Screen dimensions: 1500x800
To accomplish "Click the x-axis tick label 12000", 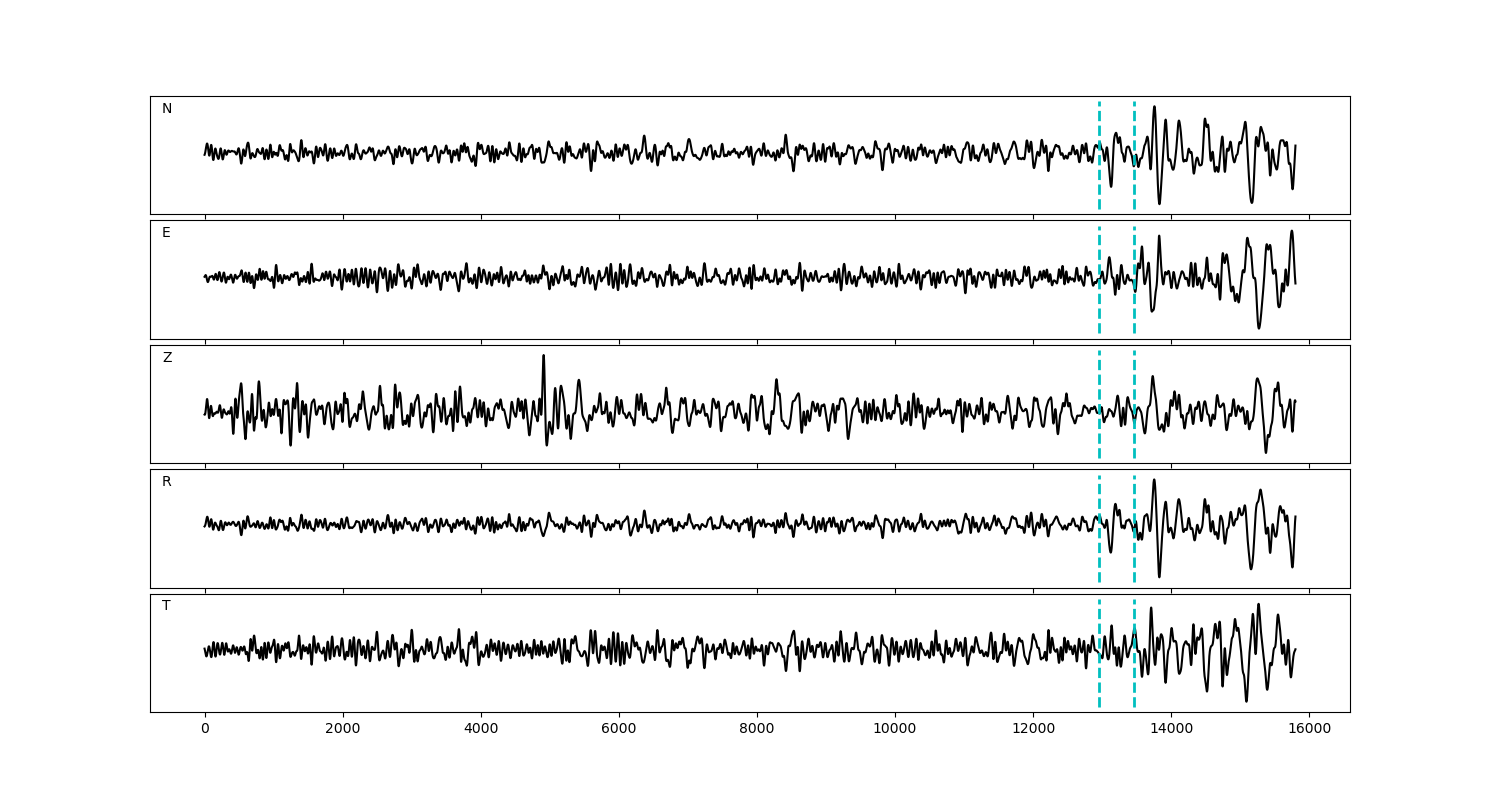I will tap(1033, 729).
